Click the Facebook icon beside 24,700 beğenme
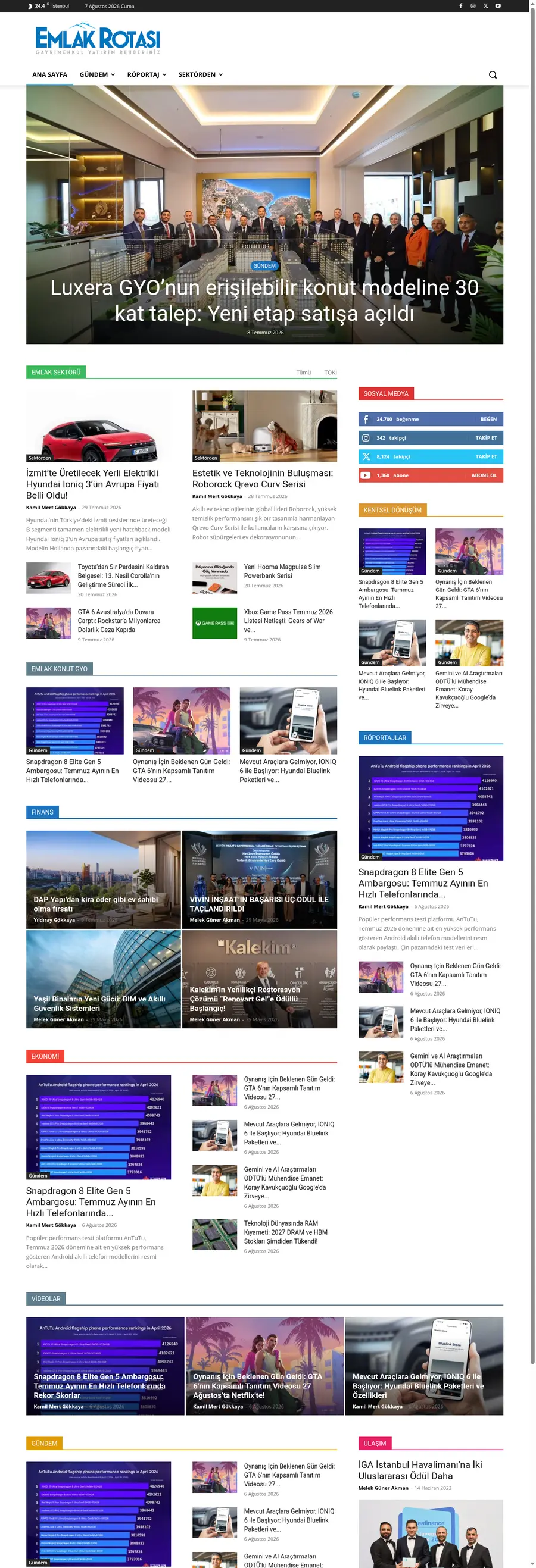Image resolution: width=536 pixels, height=1568 pixels. pos(366,420)
